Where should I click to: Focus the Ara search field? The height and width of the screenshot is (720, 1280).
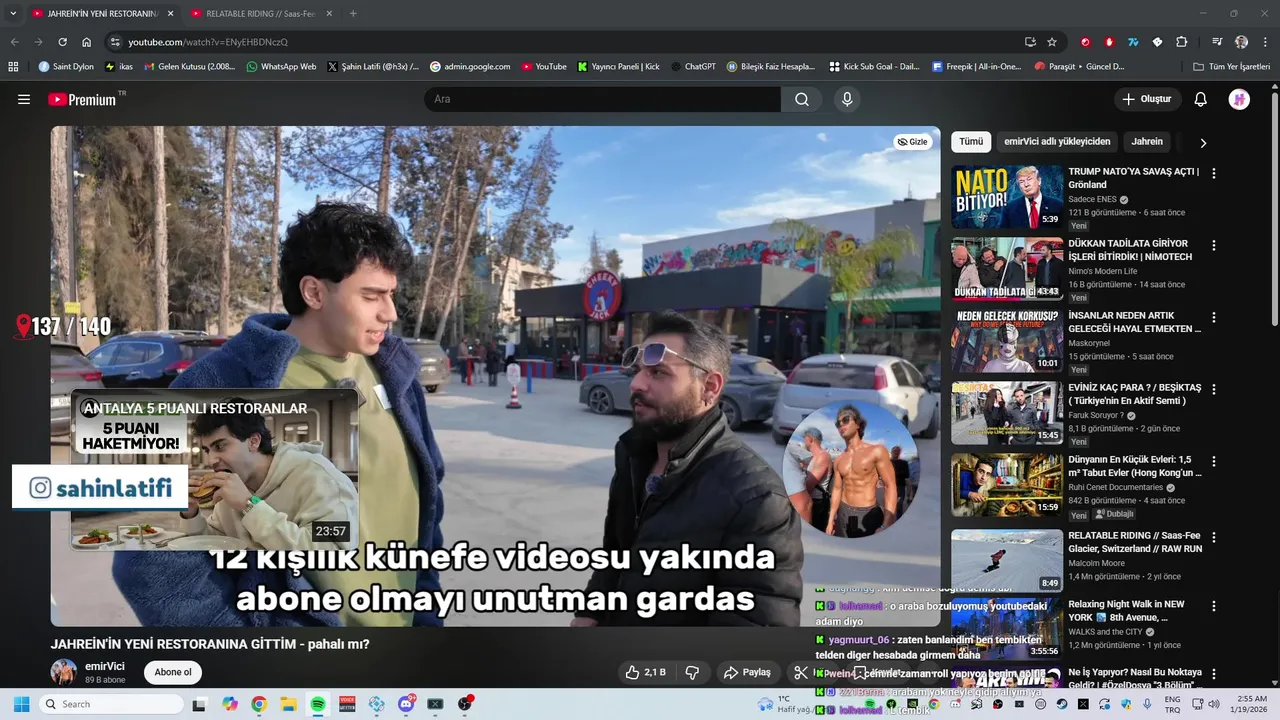click(602, 99)
